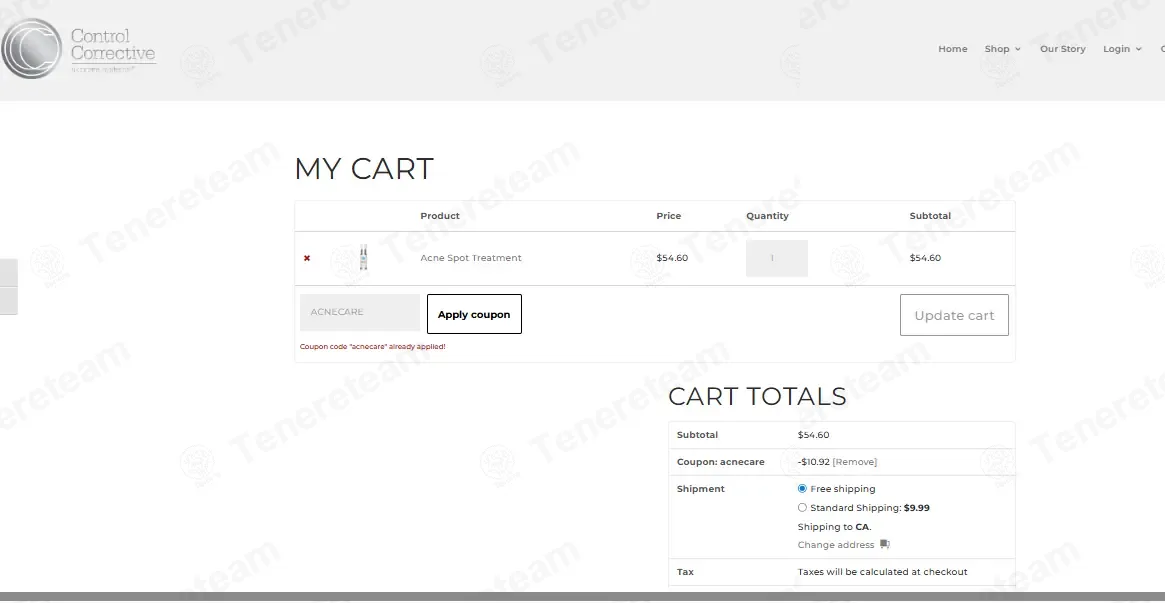Click the Price column header
This screenshot has width=1165, height=603.
pyautogui.click(x=669, y=216)
